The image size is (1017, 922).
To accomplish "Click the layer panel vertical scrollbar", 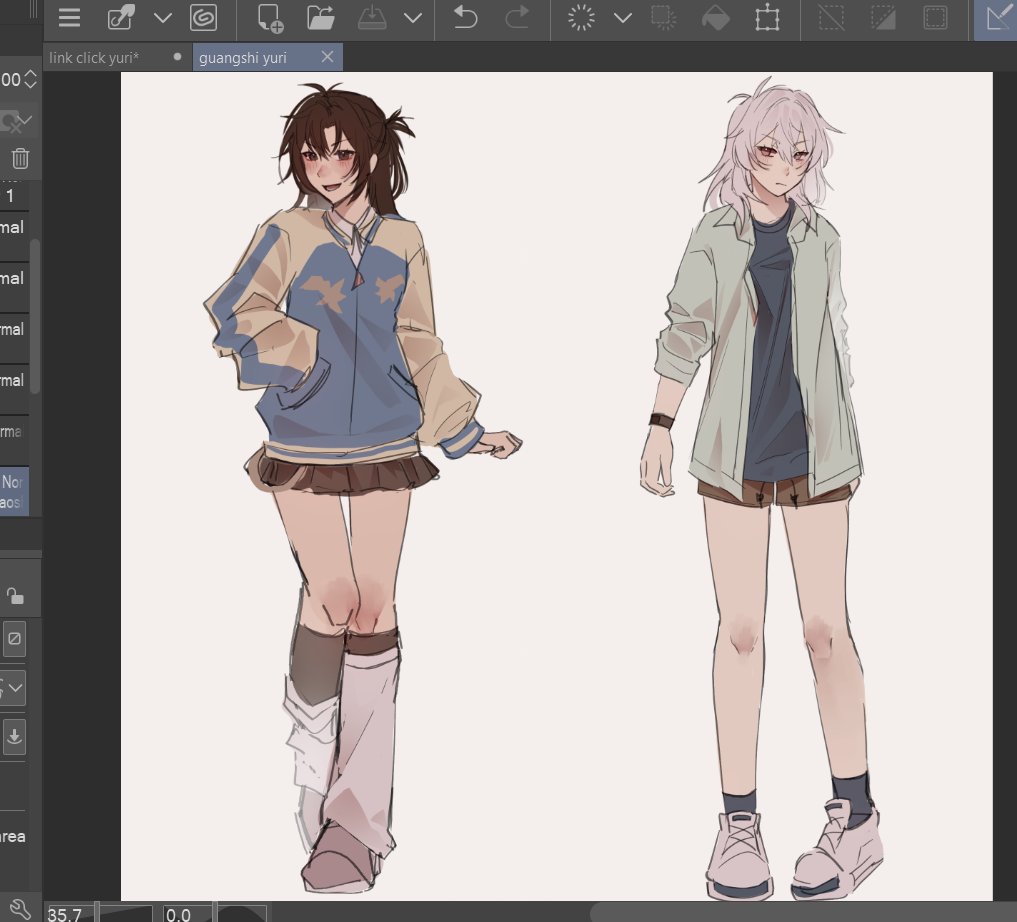I will point(36,316).
